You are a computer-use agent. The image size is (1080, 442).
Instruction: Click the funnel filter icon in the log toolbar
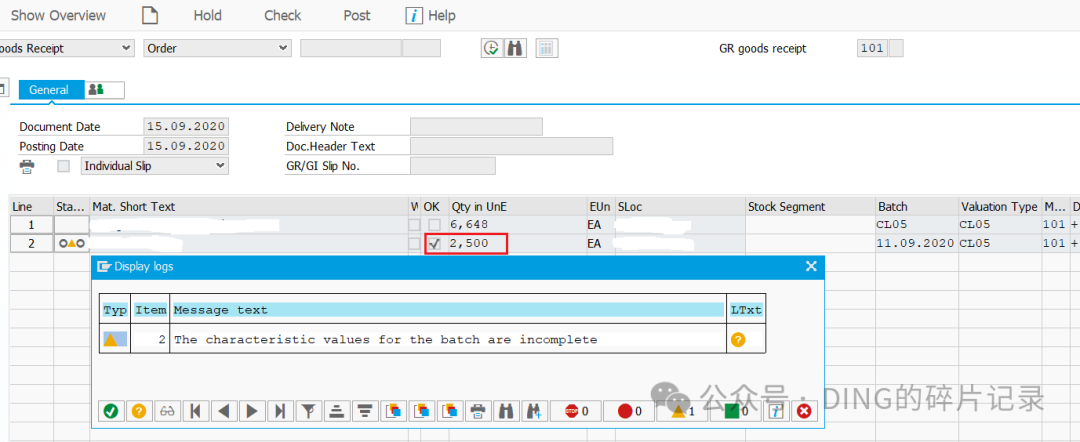308,411
